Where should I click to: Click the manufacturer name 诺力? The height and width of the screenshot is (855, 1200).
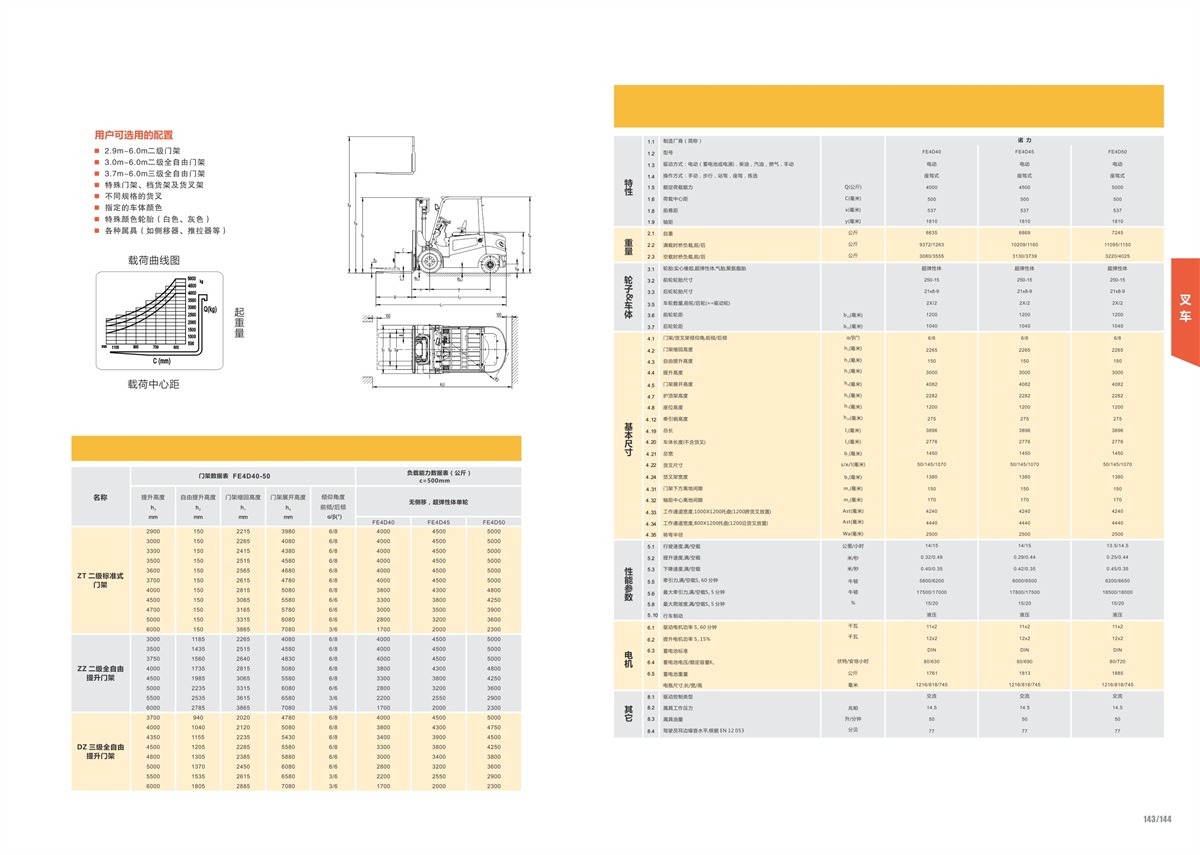pyautogui.click(x=1024, y=142)
